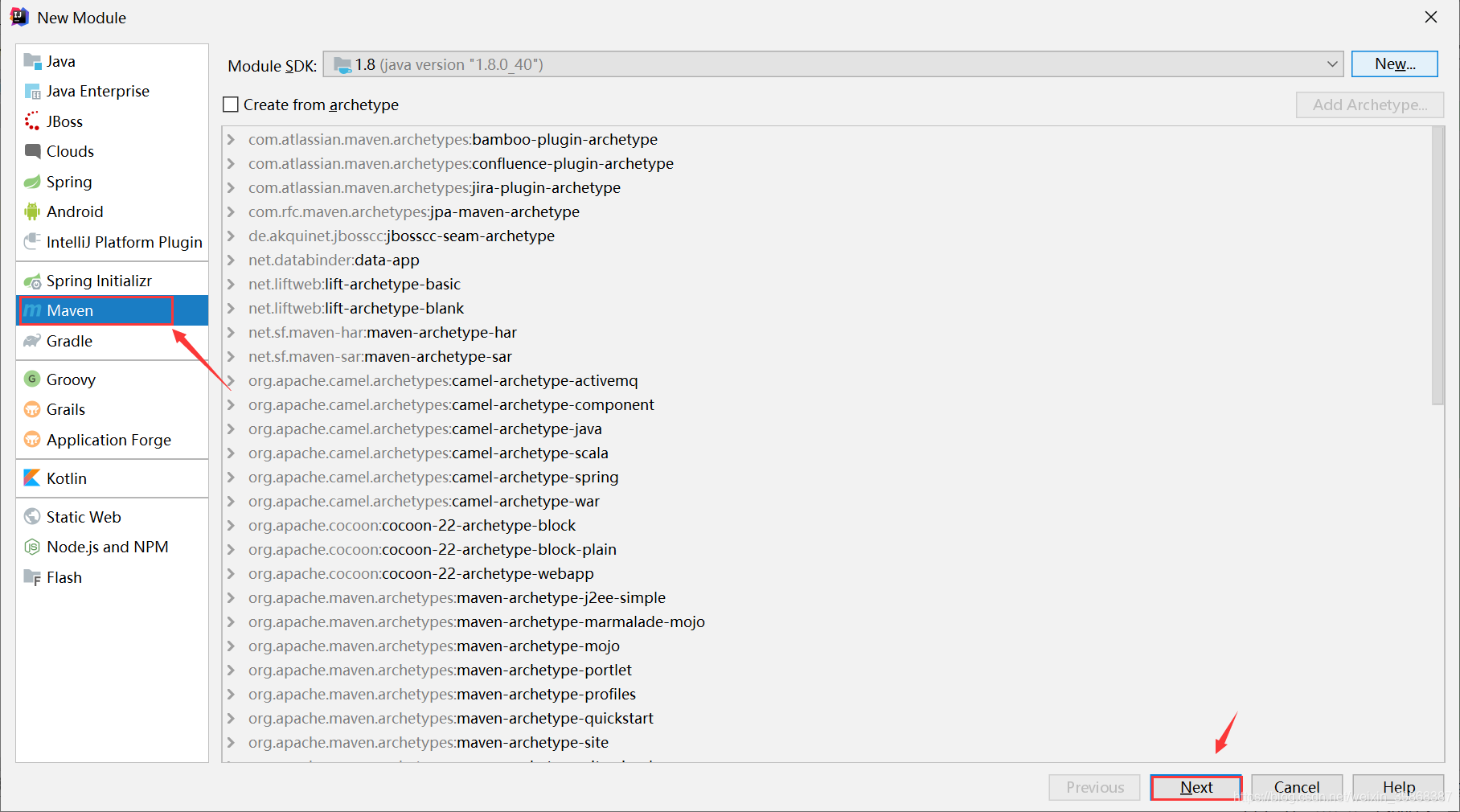Select camel-archetype-war row text
The height and width of the screenshot is (812, 1460).
424,501
